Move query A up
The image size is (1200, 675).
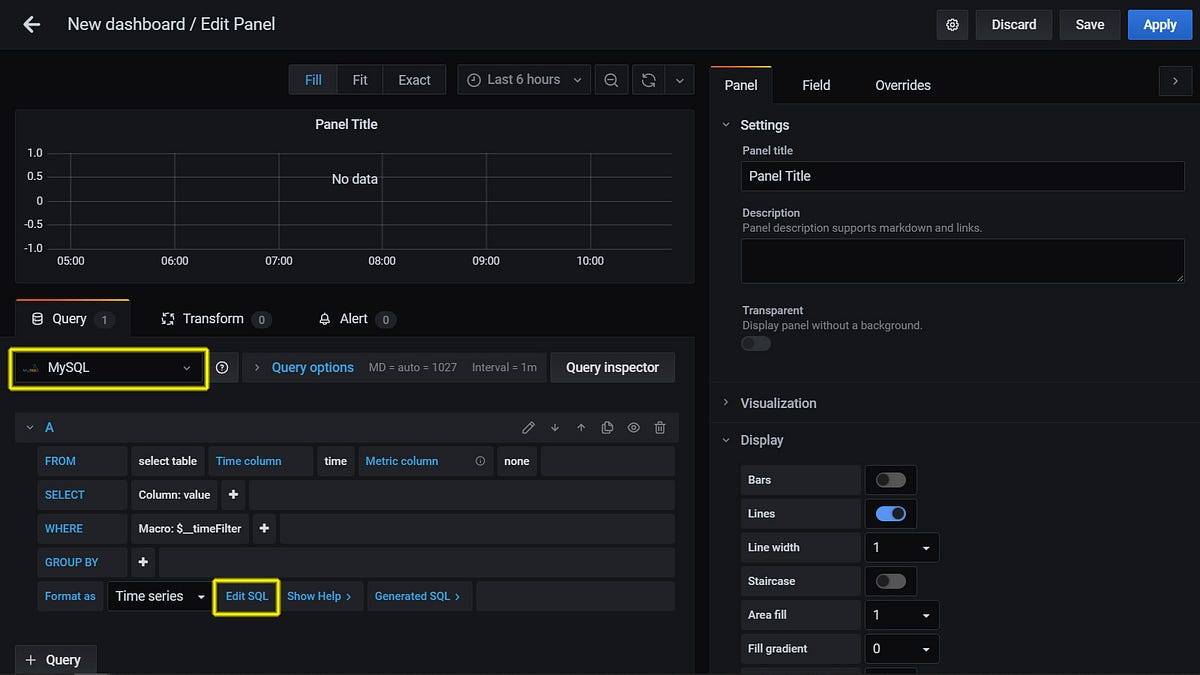pyautogui.click(x=581, y=428)
